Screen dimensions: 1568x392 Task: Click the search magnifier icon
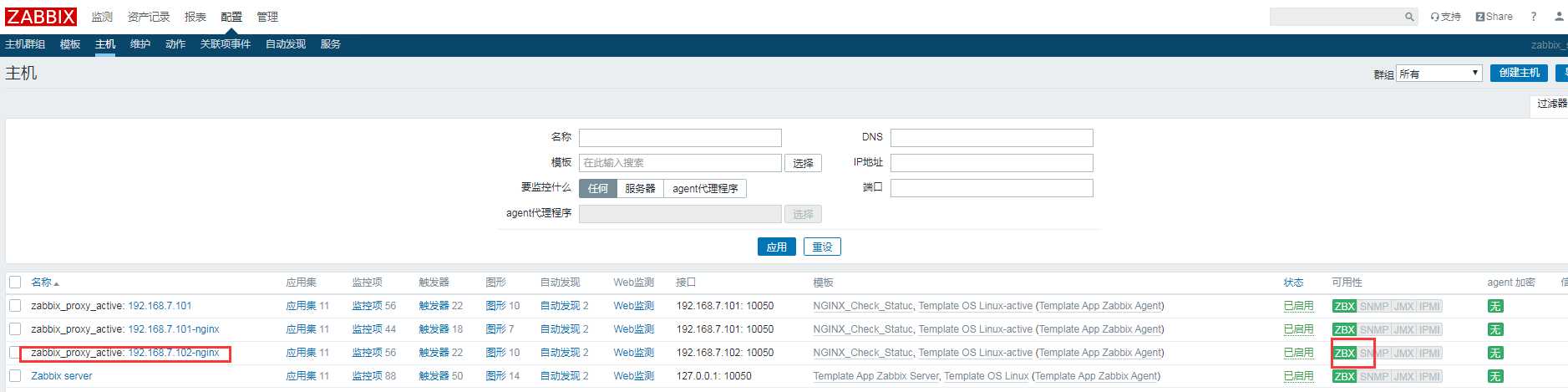tap(1409, 17)
